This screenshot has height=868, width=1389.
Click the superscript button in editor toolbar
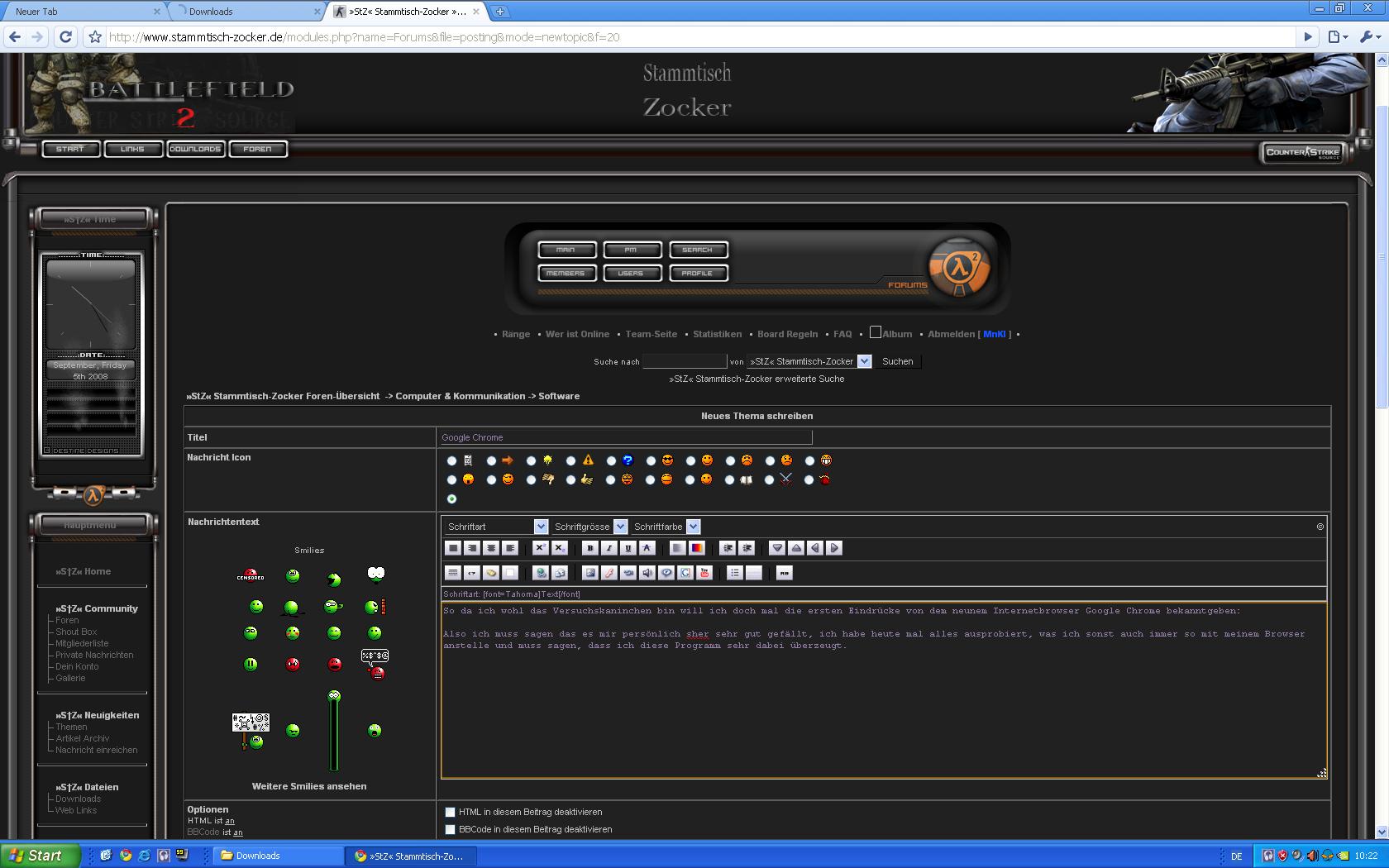540,548
